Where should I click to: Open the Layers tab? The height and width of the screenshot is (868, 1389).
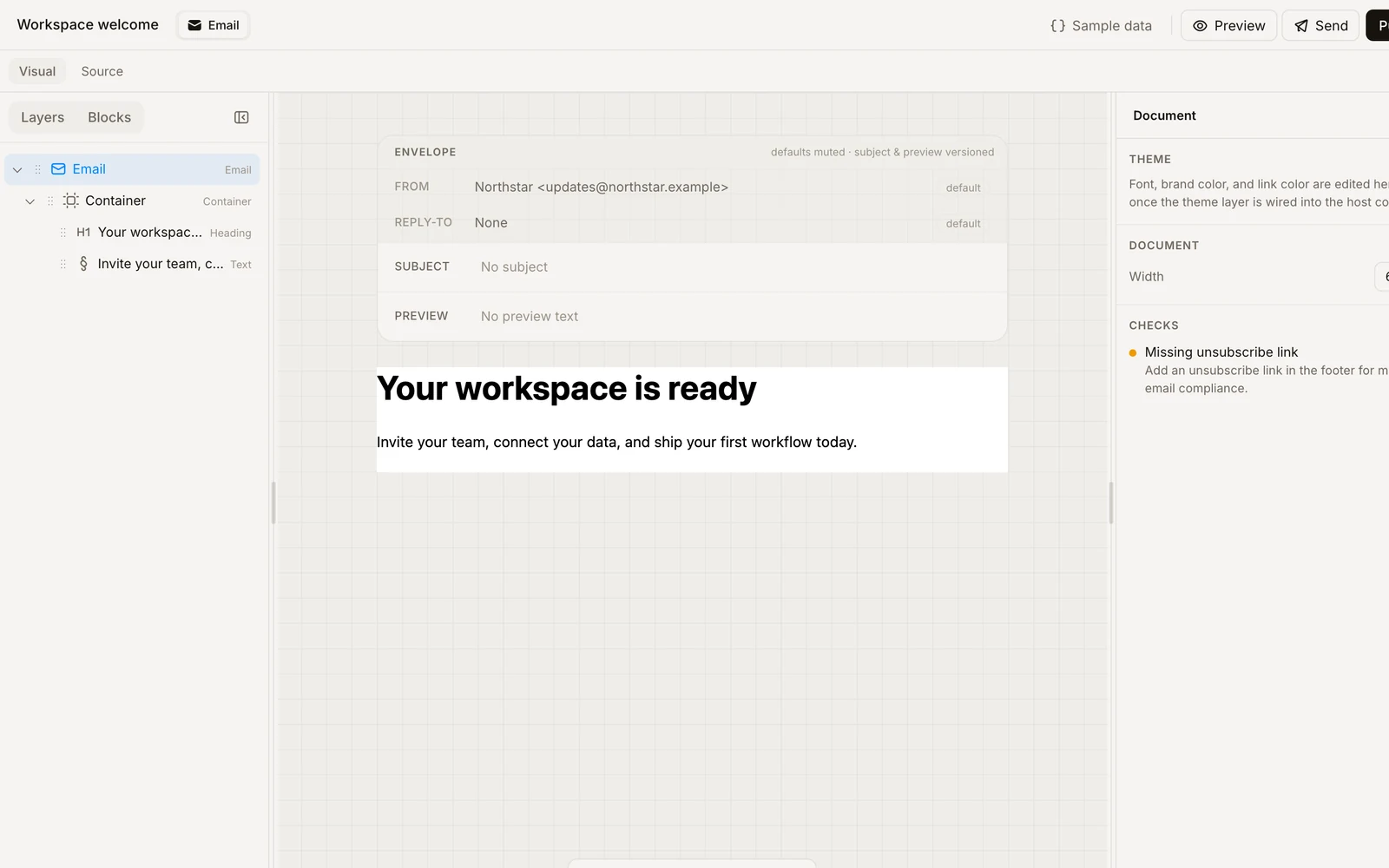[x=43, y=117]
